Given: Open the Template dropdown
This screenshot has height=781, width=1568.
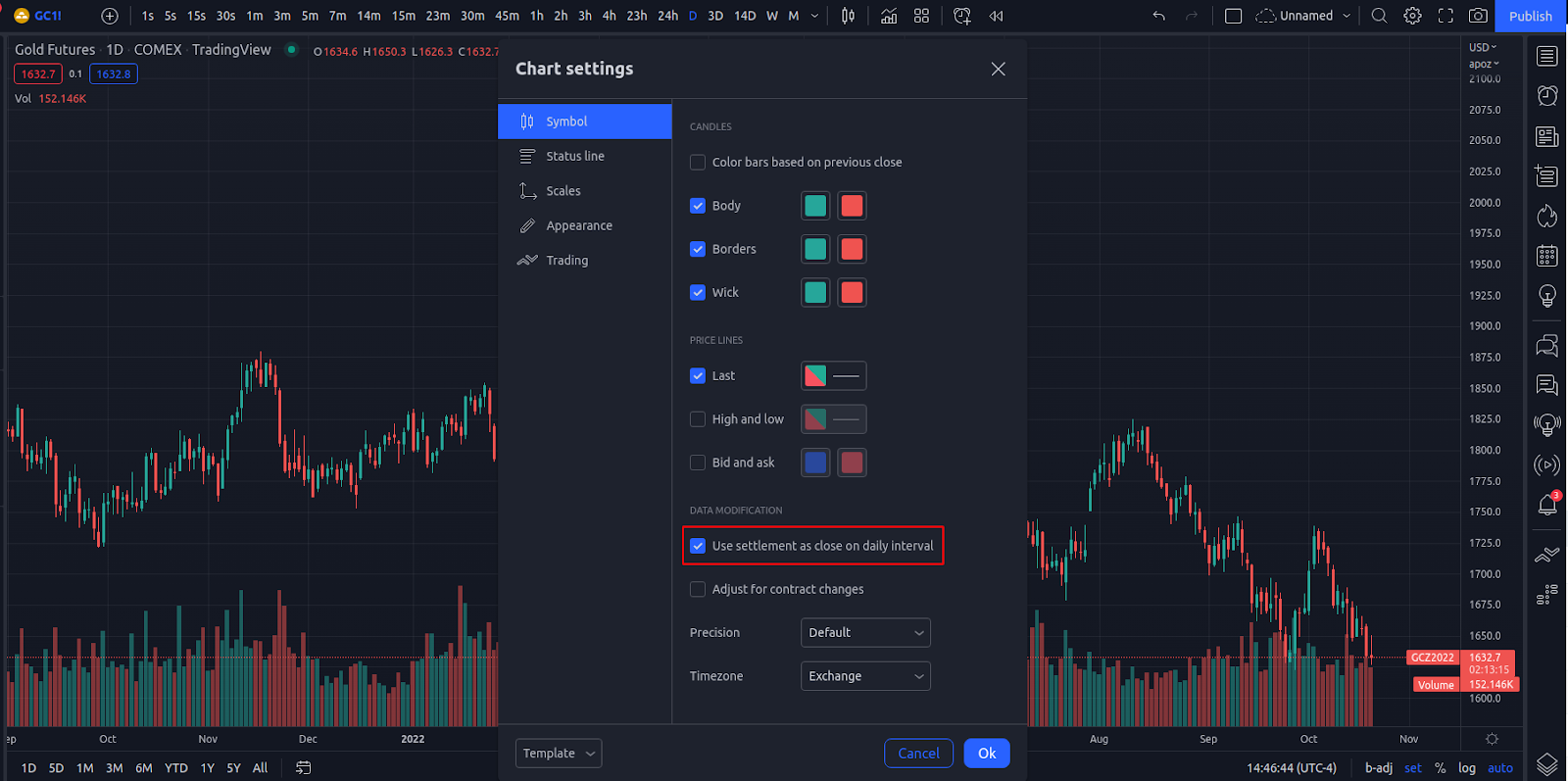Looking at the screenshot, I should (x=558, y=754).
